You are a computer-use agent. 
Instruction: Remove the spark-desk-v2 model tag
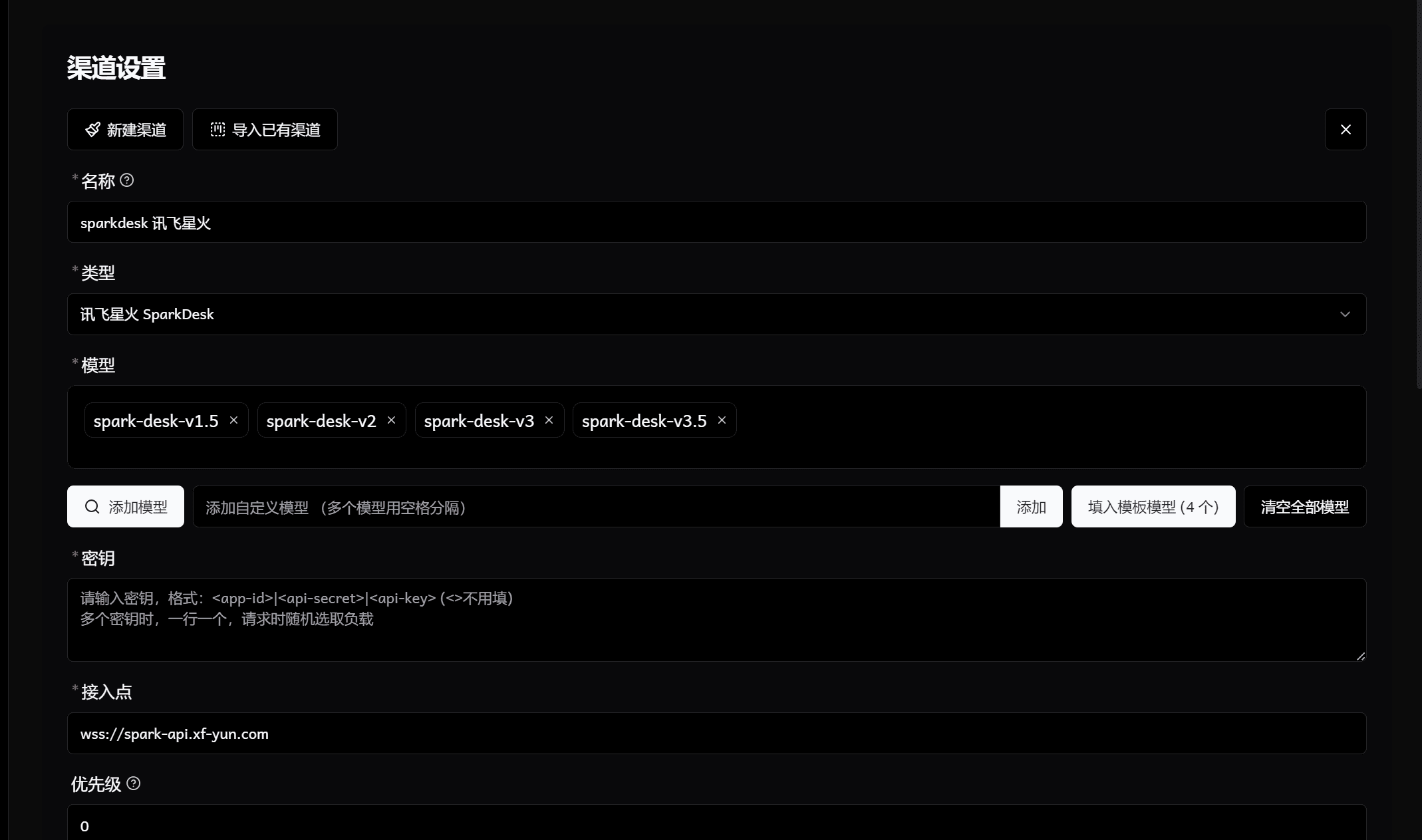(391, 420)
